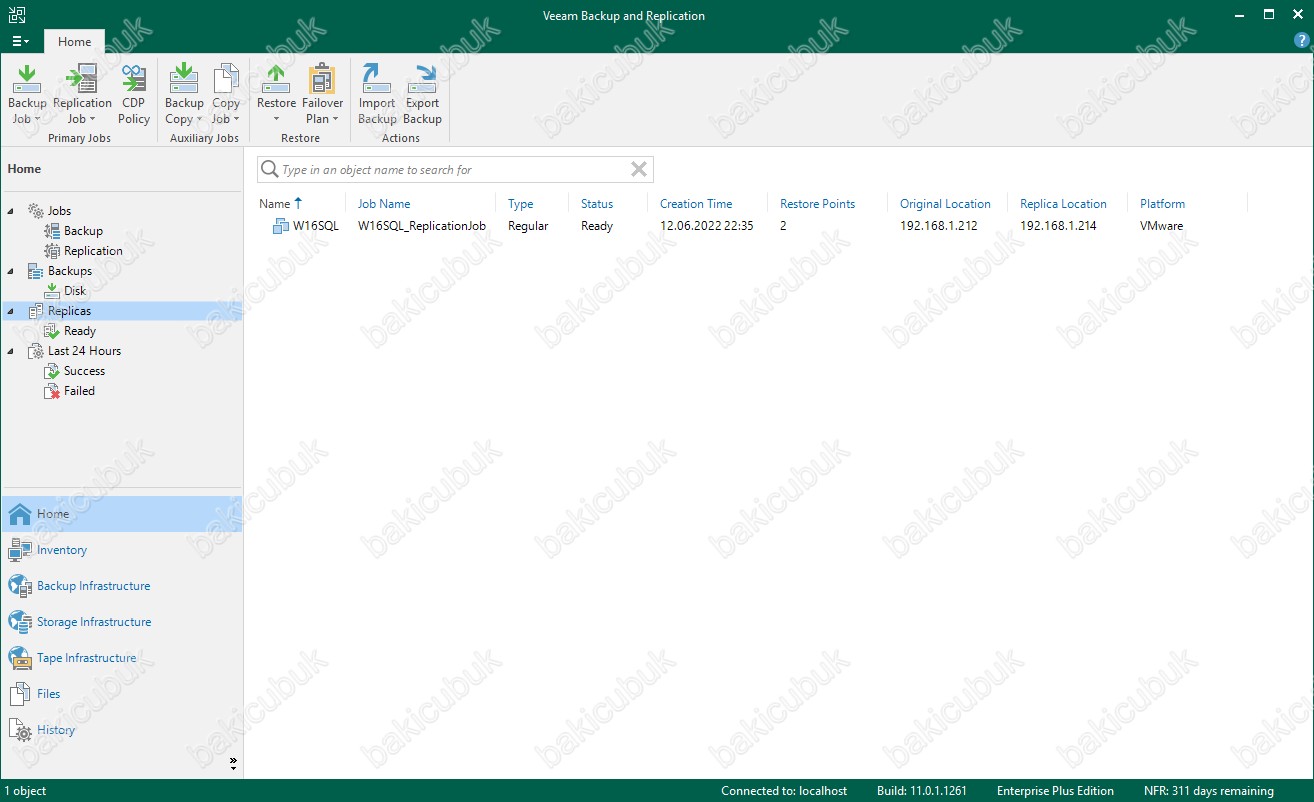Sort by the Type column
Image resolution: width=1314 pixels, height=802 pixels.
click(520, 204)
